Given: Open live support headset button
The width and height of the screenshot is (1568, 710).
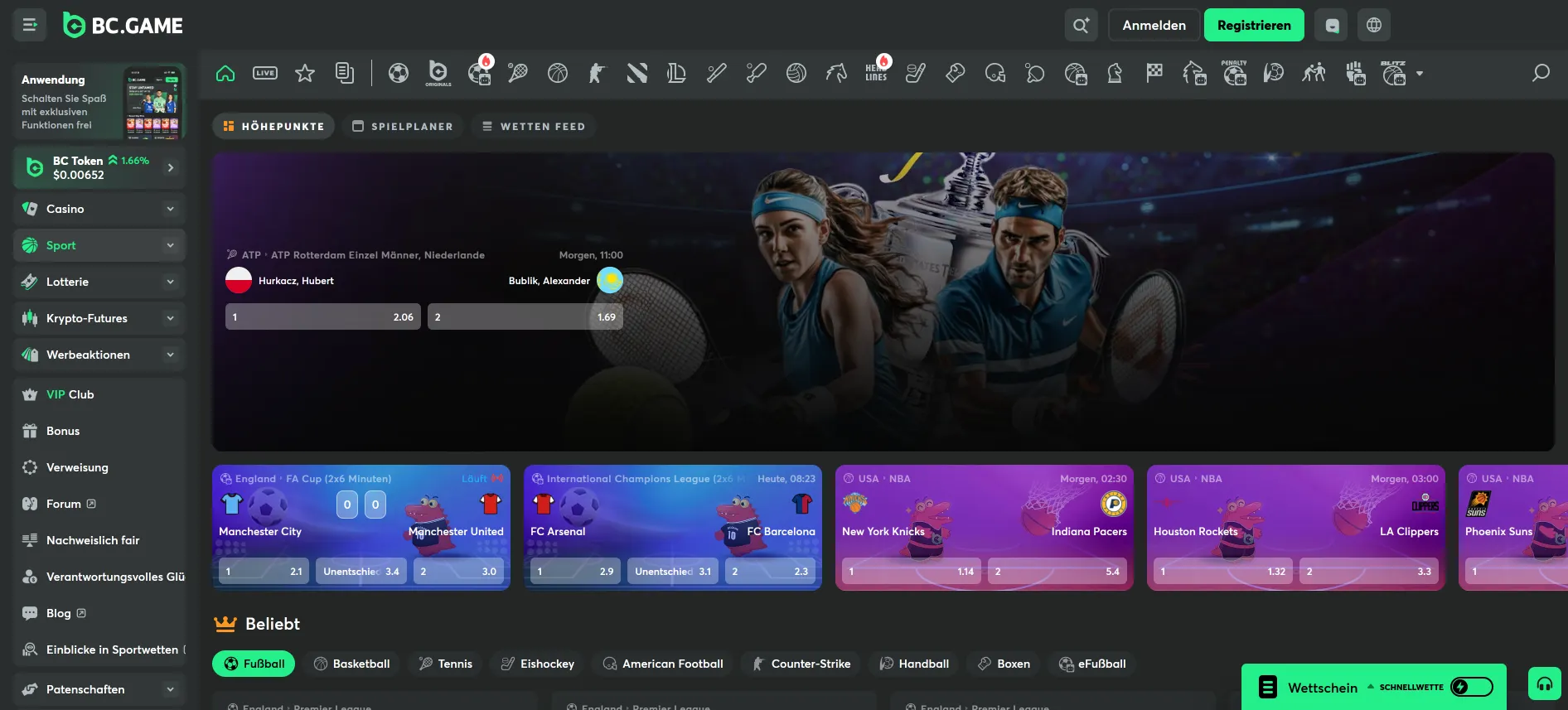Looking at the screenshot, I should [1545, 684].
